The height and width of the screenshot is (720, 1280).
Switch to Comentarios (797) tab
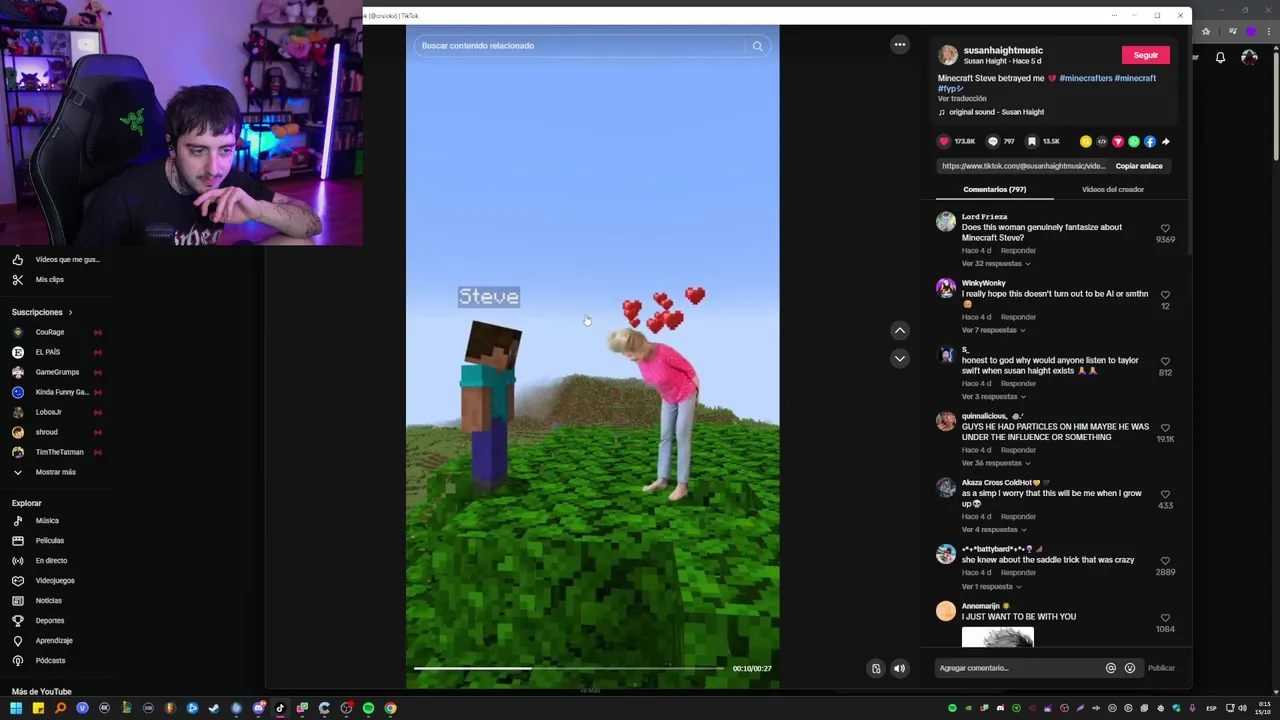(994, 189)
